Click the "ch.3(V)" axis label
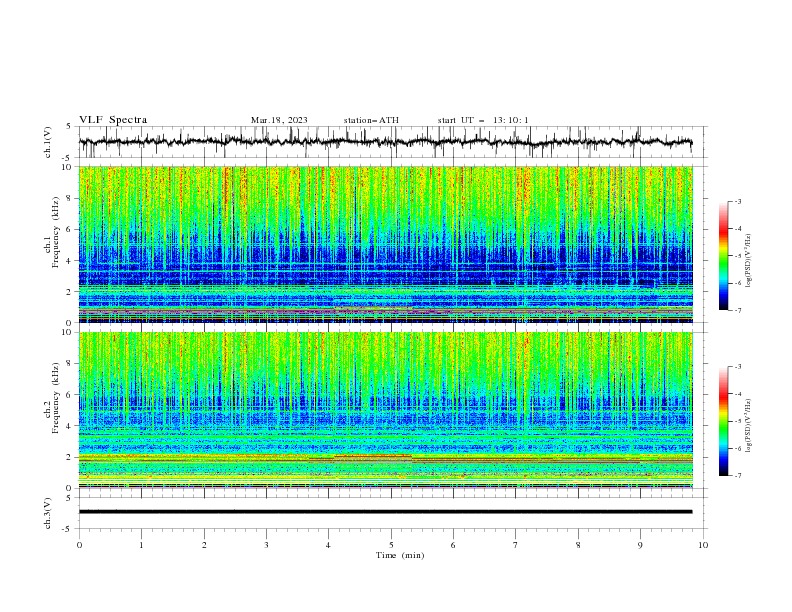Viewport: 792px width, 612px height. pyautogui.click(x=48, y=513)
